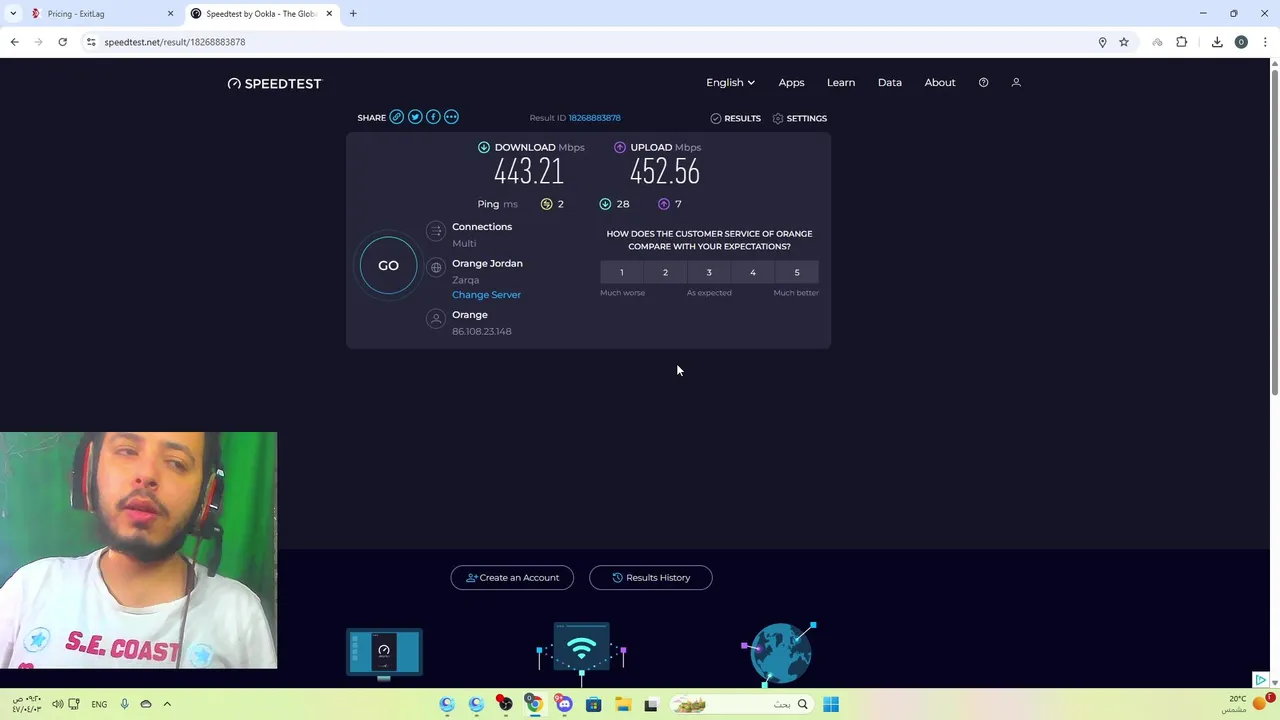The image size is (1280, 720).
Task: Rate customer service 4
Action: point(753,272)
